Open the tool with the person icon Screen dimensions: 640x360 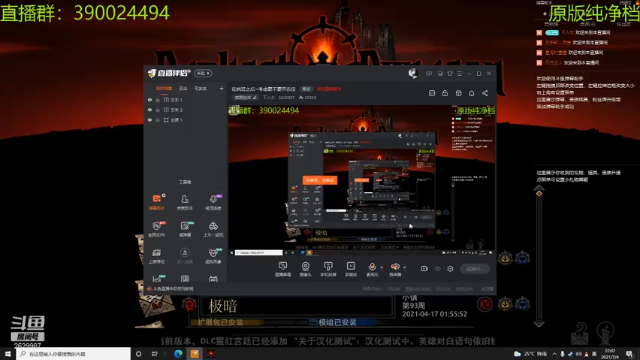[185, 202]
